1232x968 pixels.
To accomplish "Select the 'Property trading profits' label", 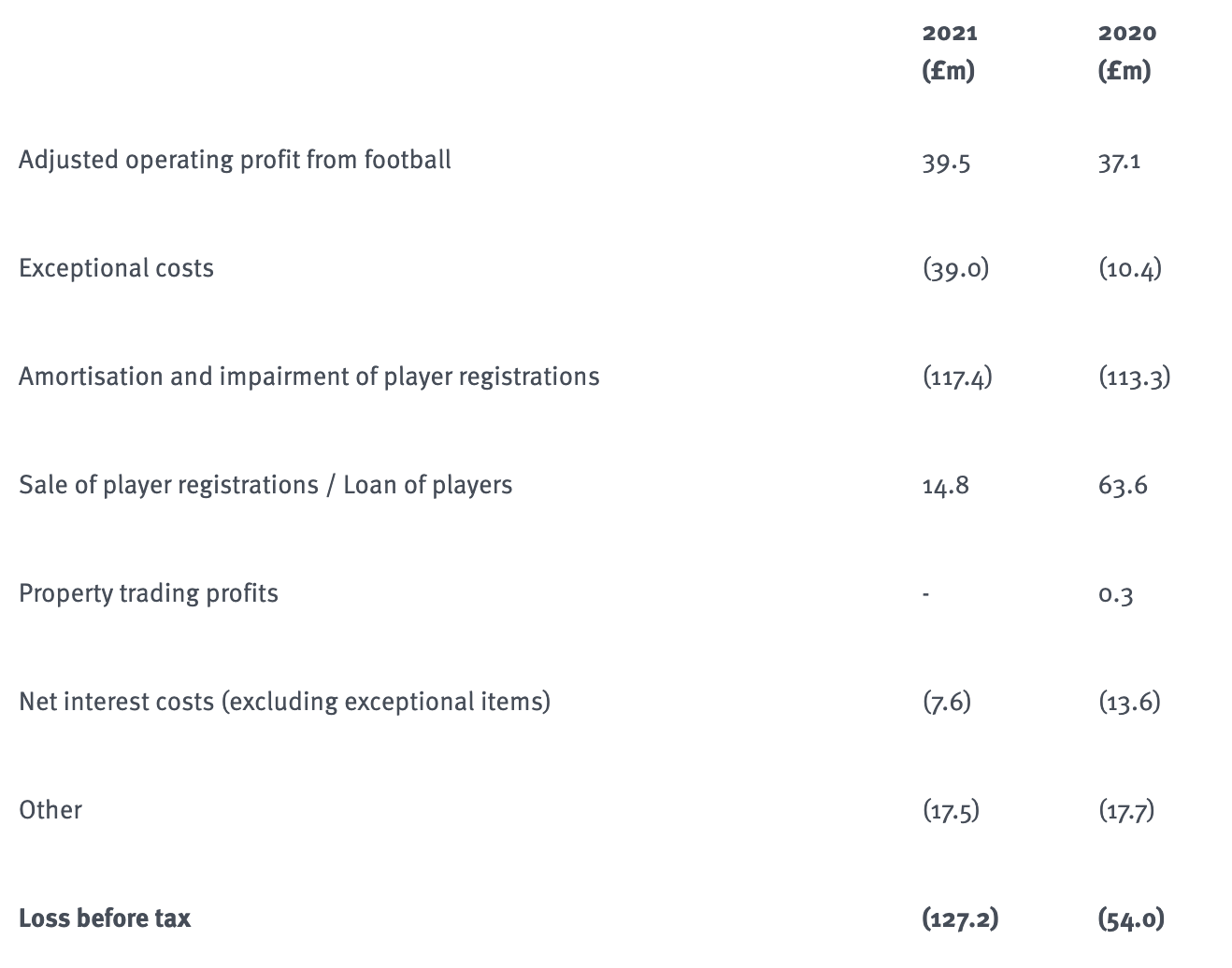I will [x=149, y=593].
